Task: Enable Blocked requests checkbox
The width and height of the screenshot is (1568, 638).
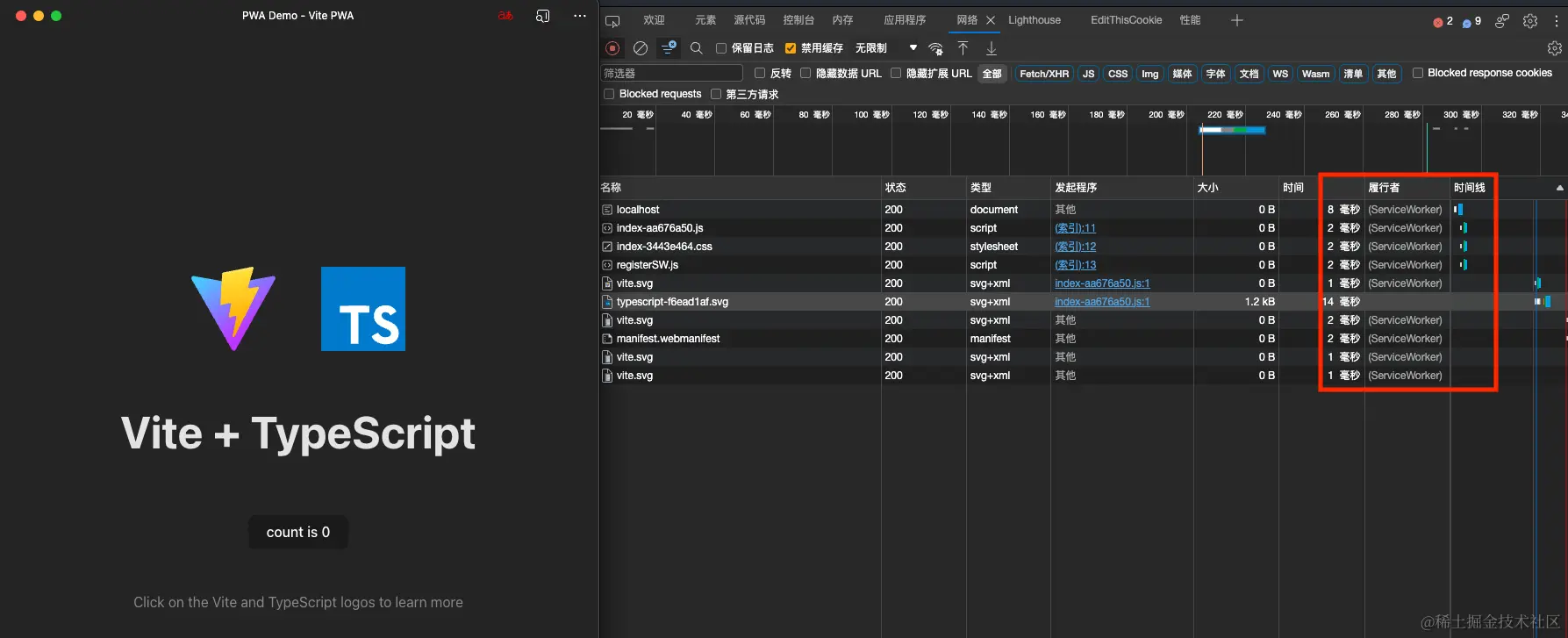Action: [x=609, y=94]
